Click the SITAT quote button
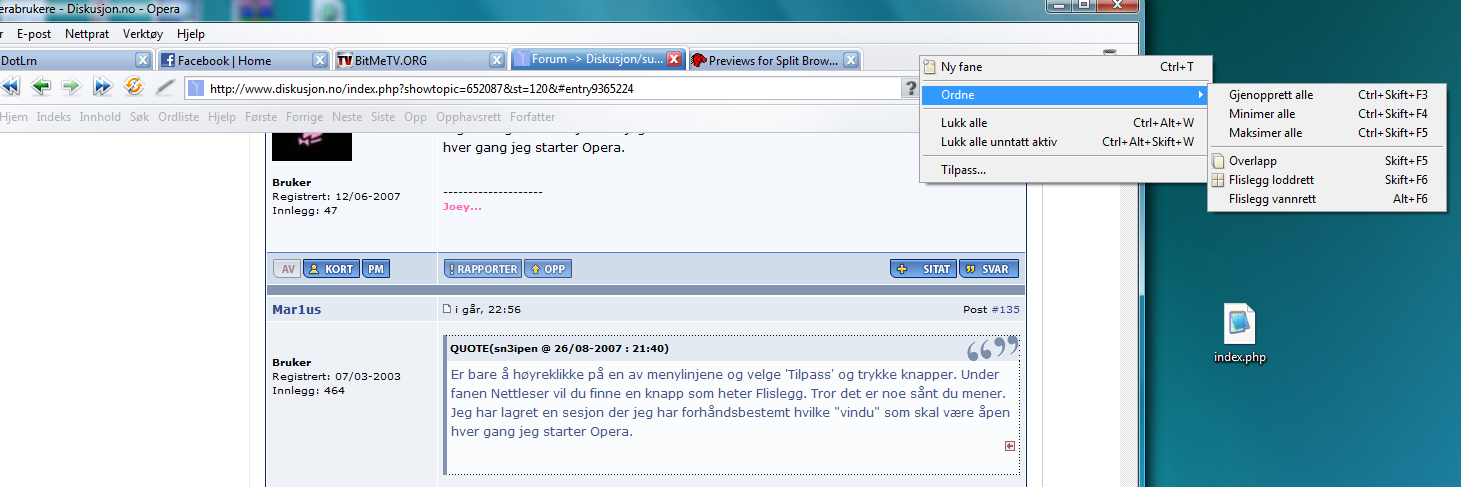 click(x=923, y=269)
